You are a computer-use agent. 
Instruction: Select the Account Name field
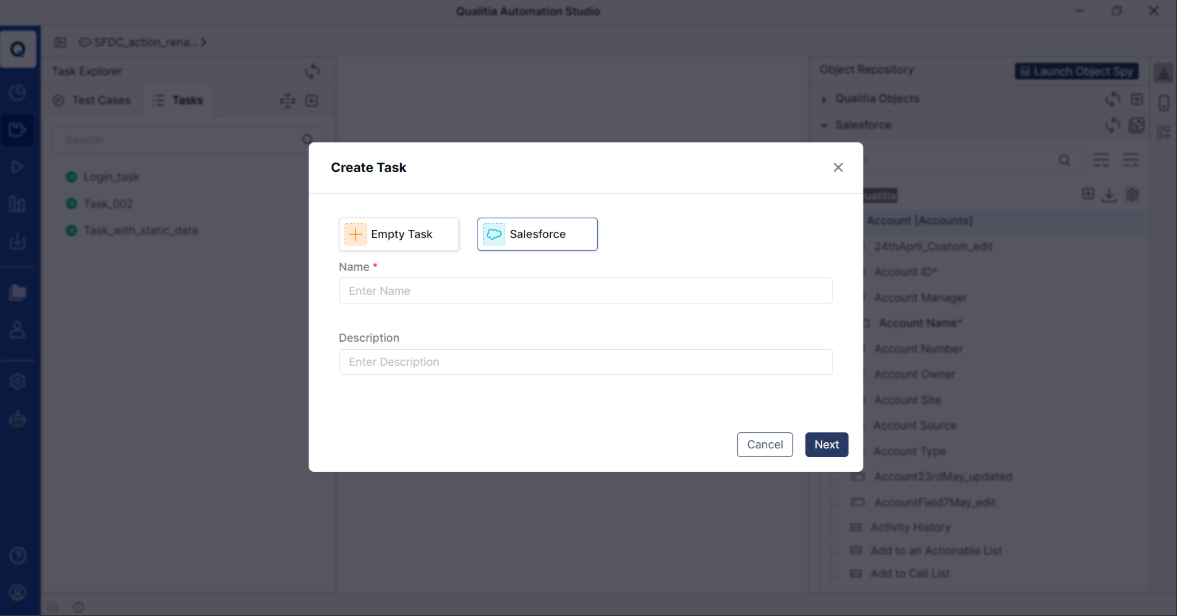(918, 323)
